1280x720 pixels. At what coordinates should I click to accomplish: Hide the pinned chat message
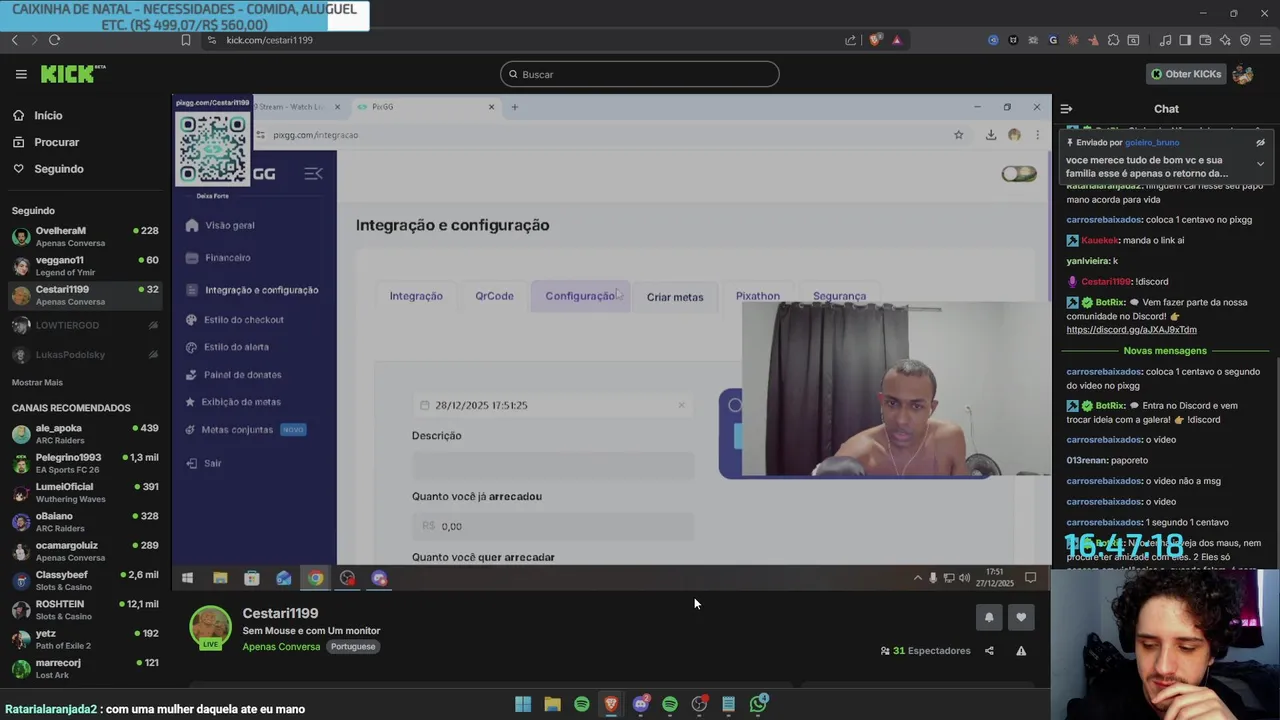pyautogui.click(x=1260, y=143)
